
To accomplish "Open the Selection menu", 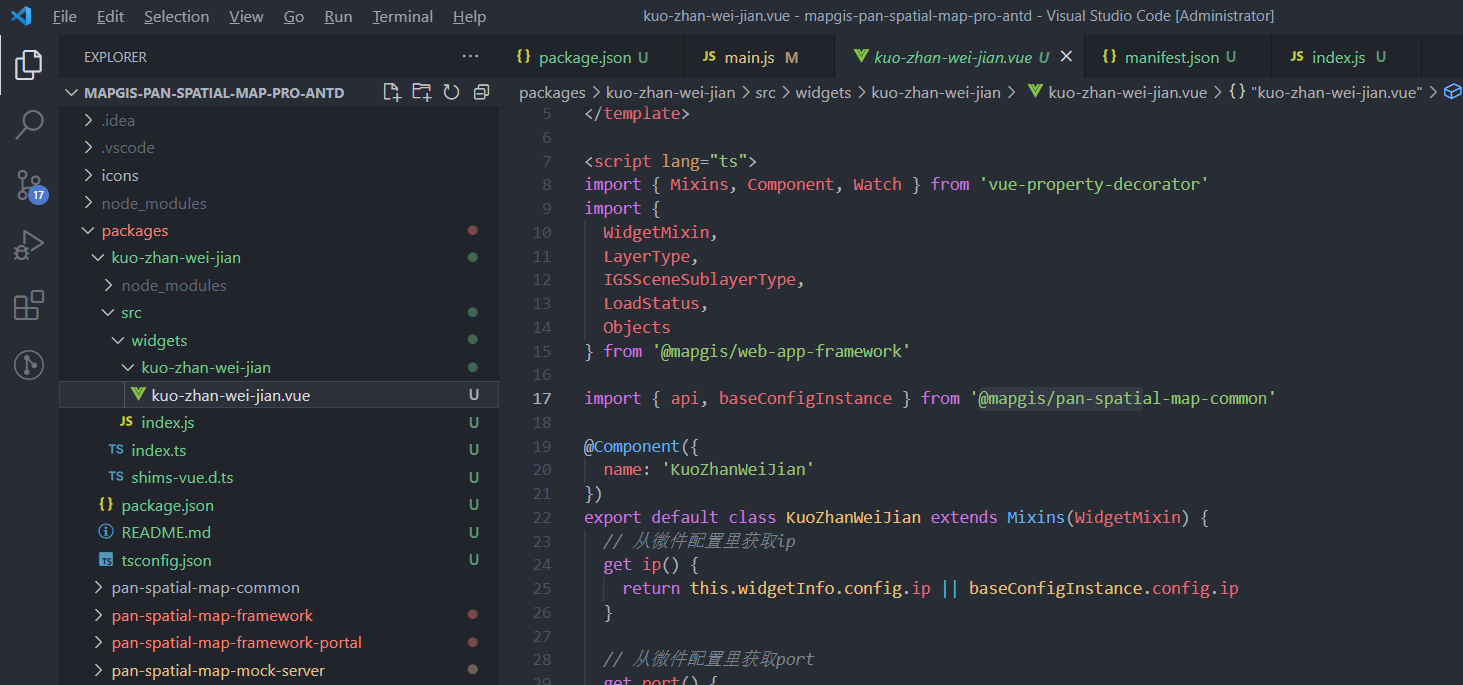I will tap(176, 17).
